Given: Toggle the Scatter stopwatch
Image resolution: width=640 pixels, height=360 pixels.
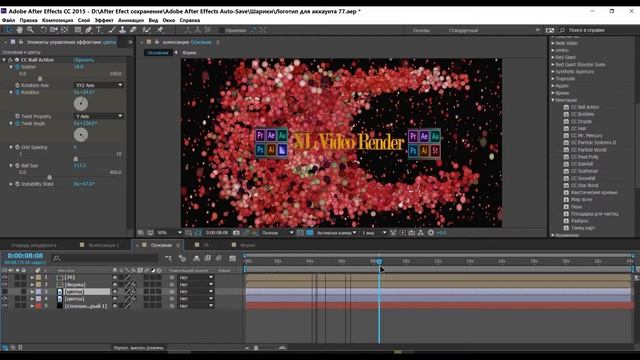Looking at the screenshot, I should coord(17,67).
